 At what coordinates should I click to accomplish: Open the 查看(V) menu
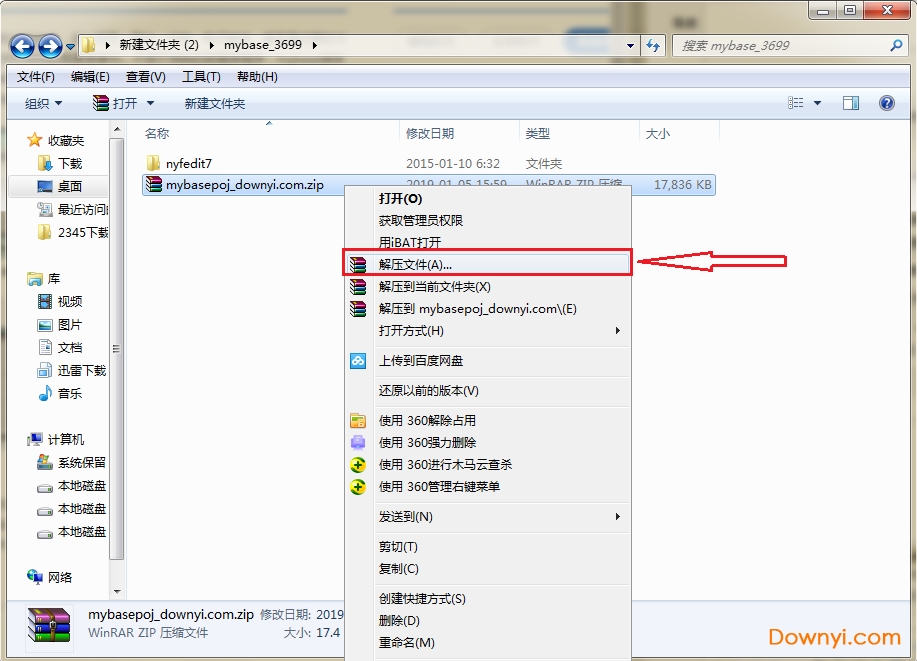point(143,76)
